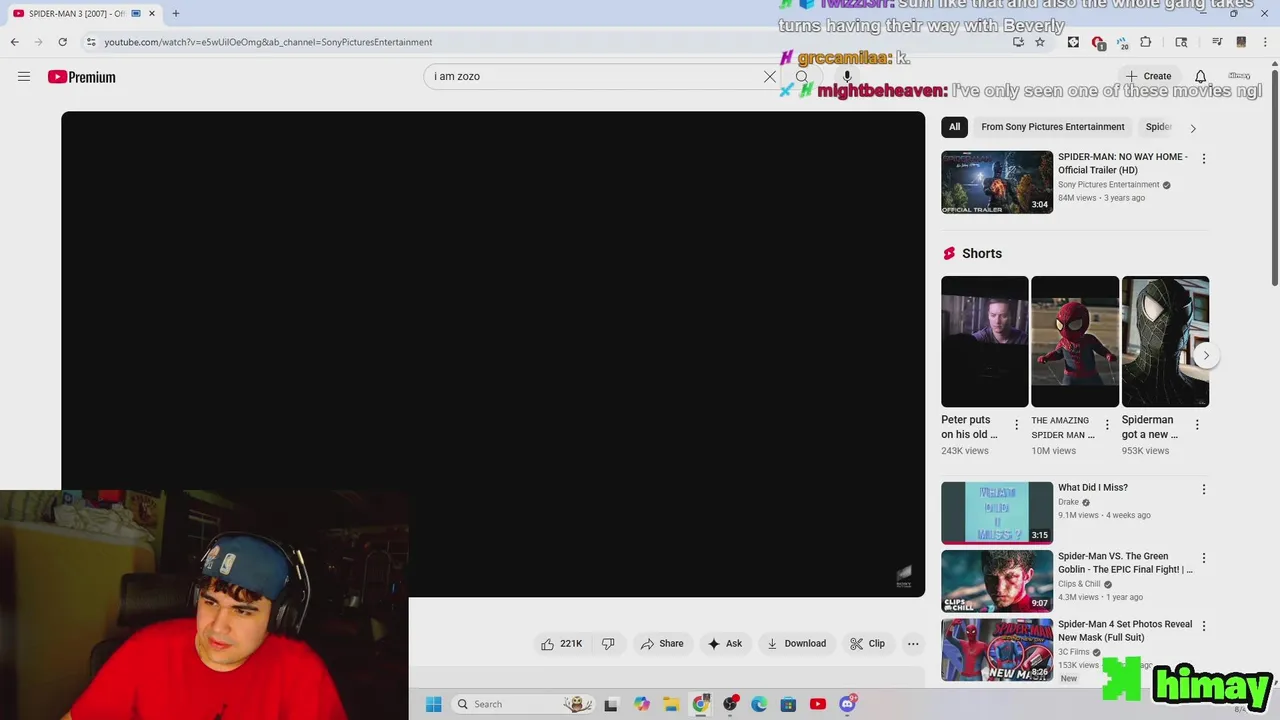This screenshot has width=1280, height=720.
Task: Go to YouTube Premium home logo
Action: (81, 77)
